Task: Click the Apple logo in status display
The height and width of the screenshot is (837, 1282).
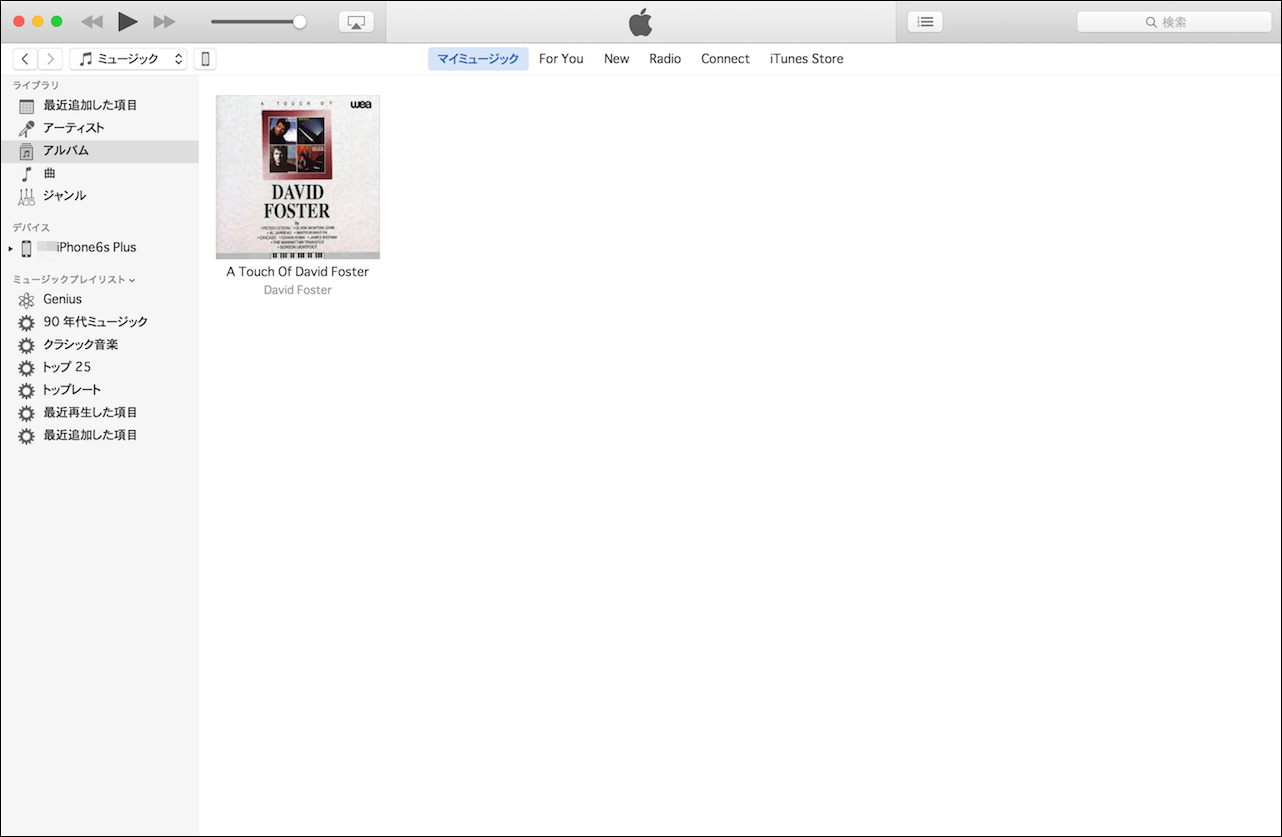Action: [640, 21]
